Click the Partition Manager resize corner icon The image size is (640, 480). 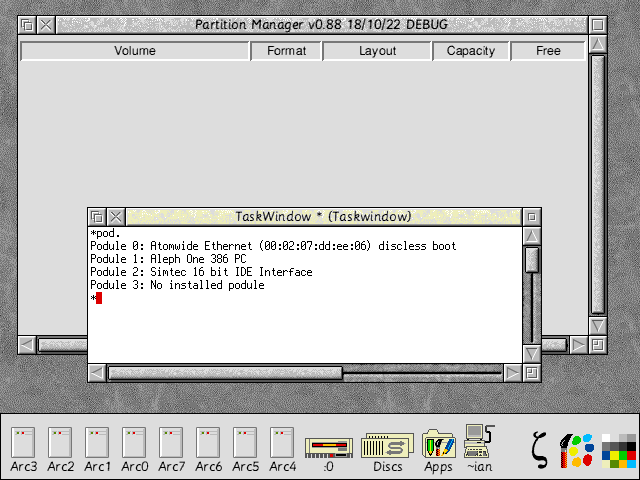pos(598,345)
